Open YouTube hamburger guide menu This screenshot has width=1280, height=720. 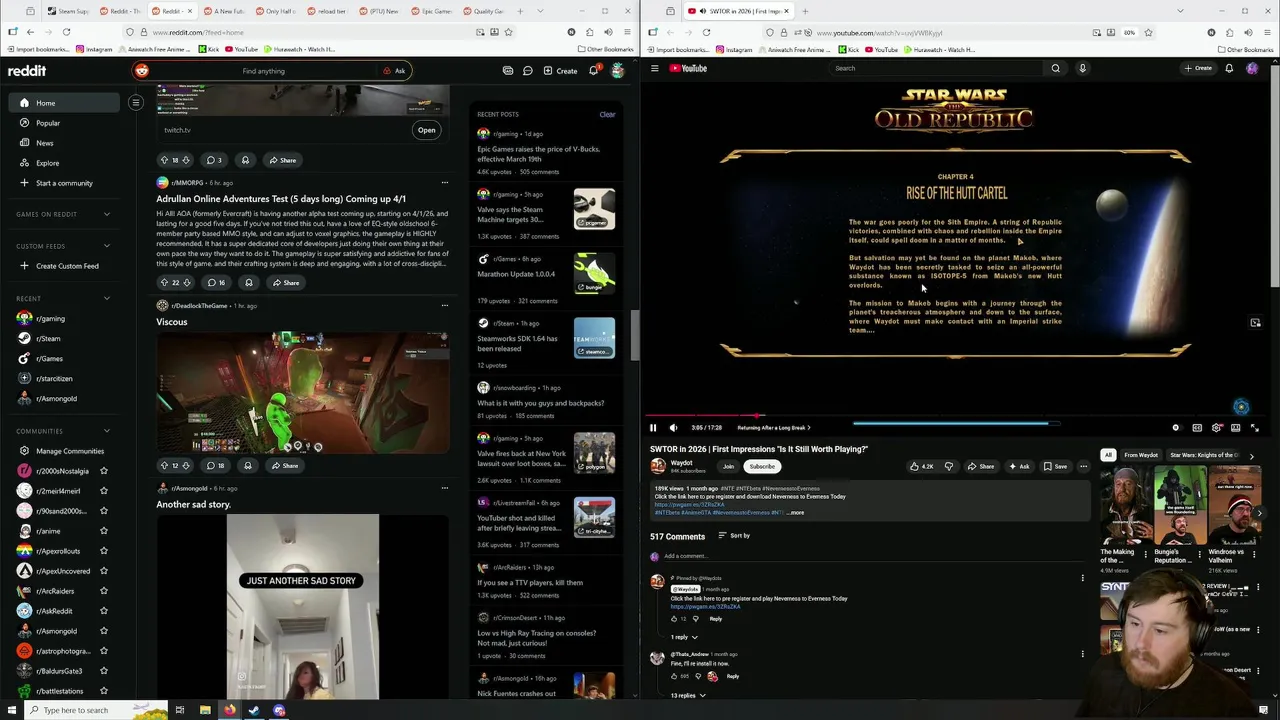(x=655, y=68)
